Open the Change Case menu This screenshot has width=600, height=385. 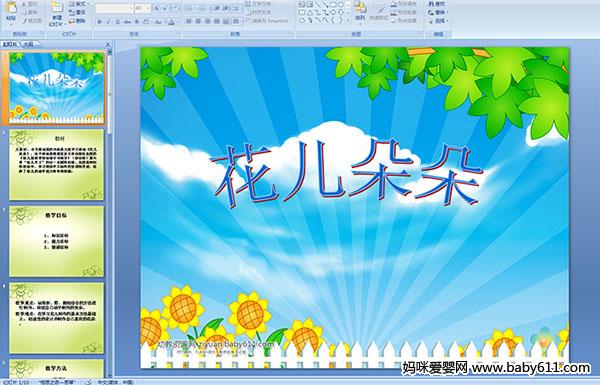[x=158, y=22]
